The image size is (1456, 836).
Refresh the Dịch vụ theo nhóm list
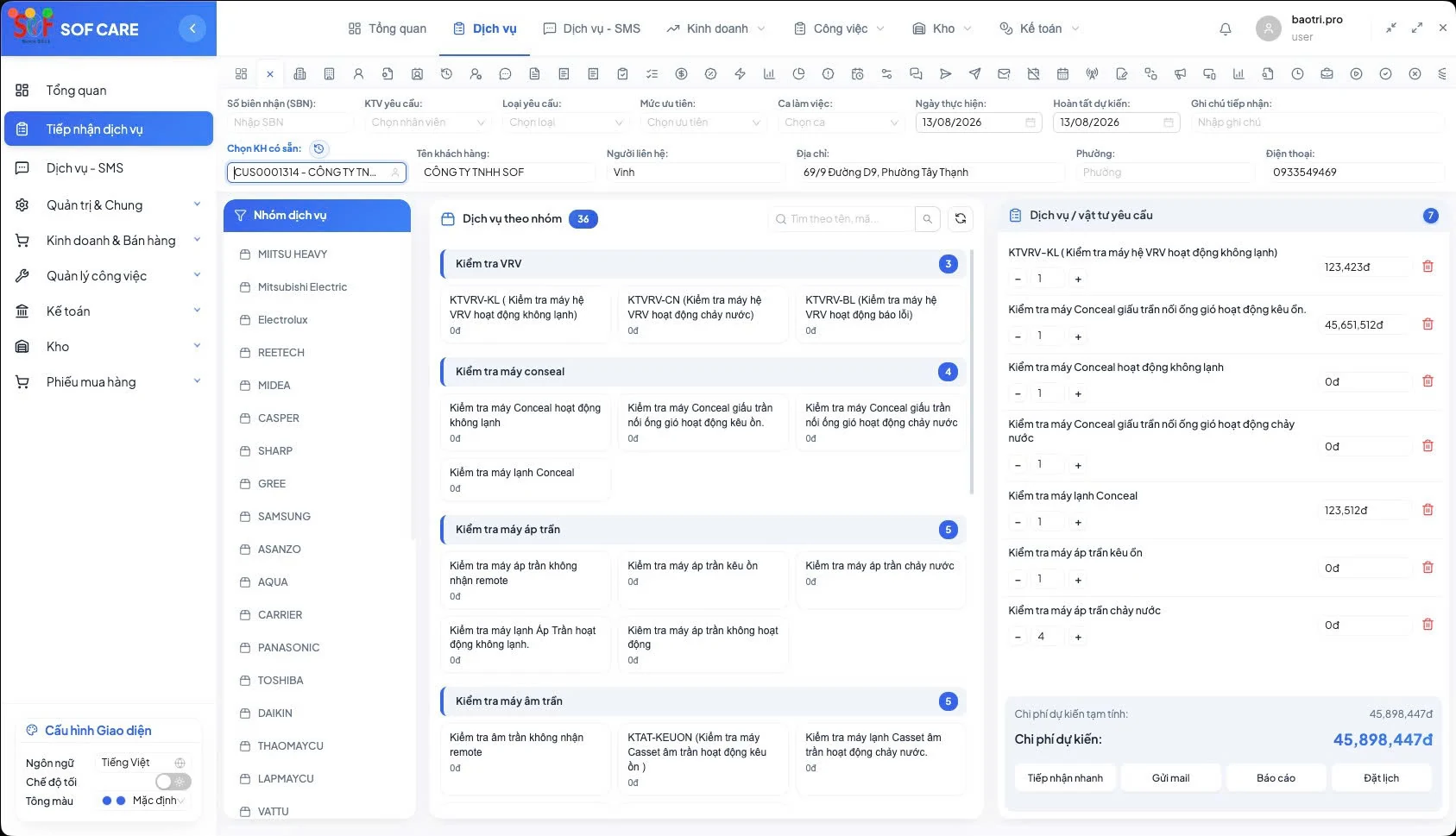pos(960,219)
